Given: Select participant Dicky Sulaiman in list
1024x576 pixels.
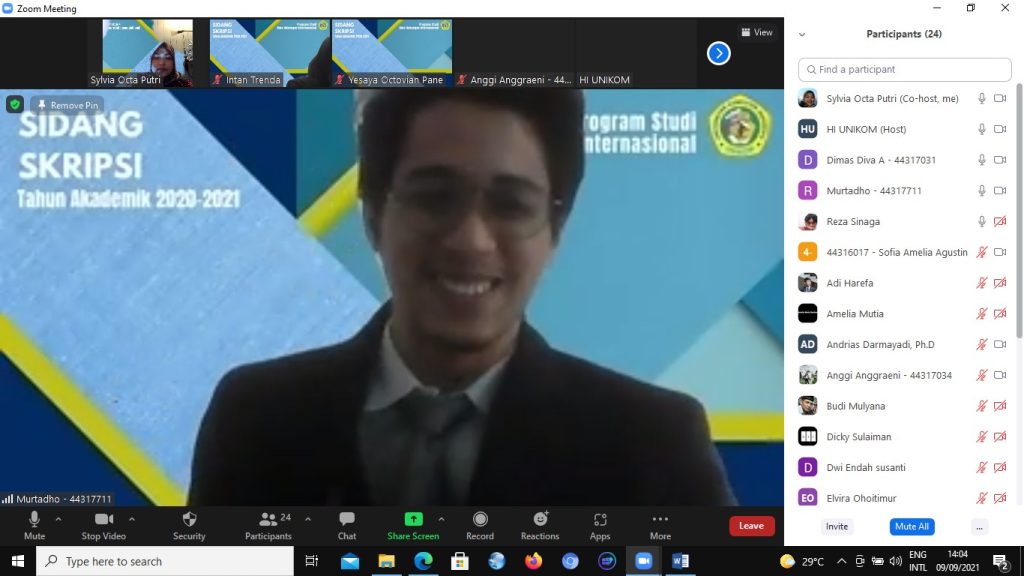Looking at the screenshot, I should point(904,436).
